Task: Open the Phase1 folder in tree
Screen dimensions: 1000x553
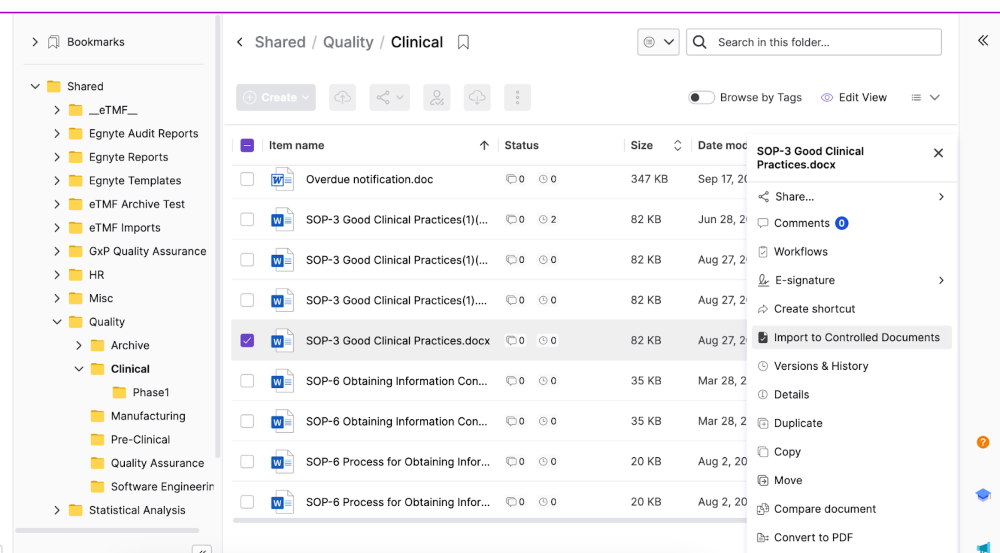Action: tap(151, 392)
